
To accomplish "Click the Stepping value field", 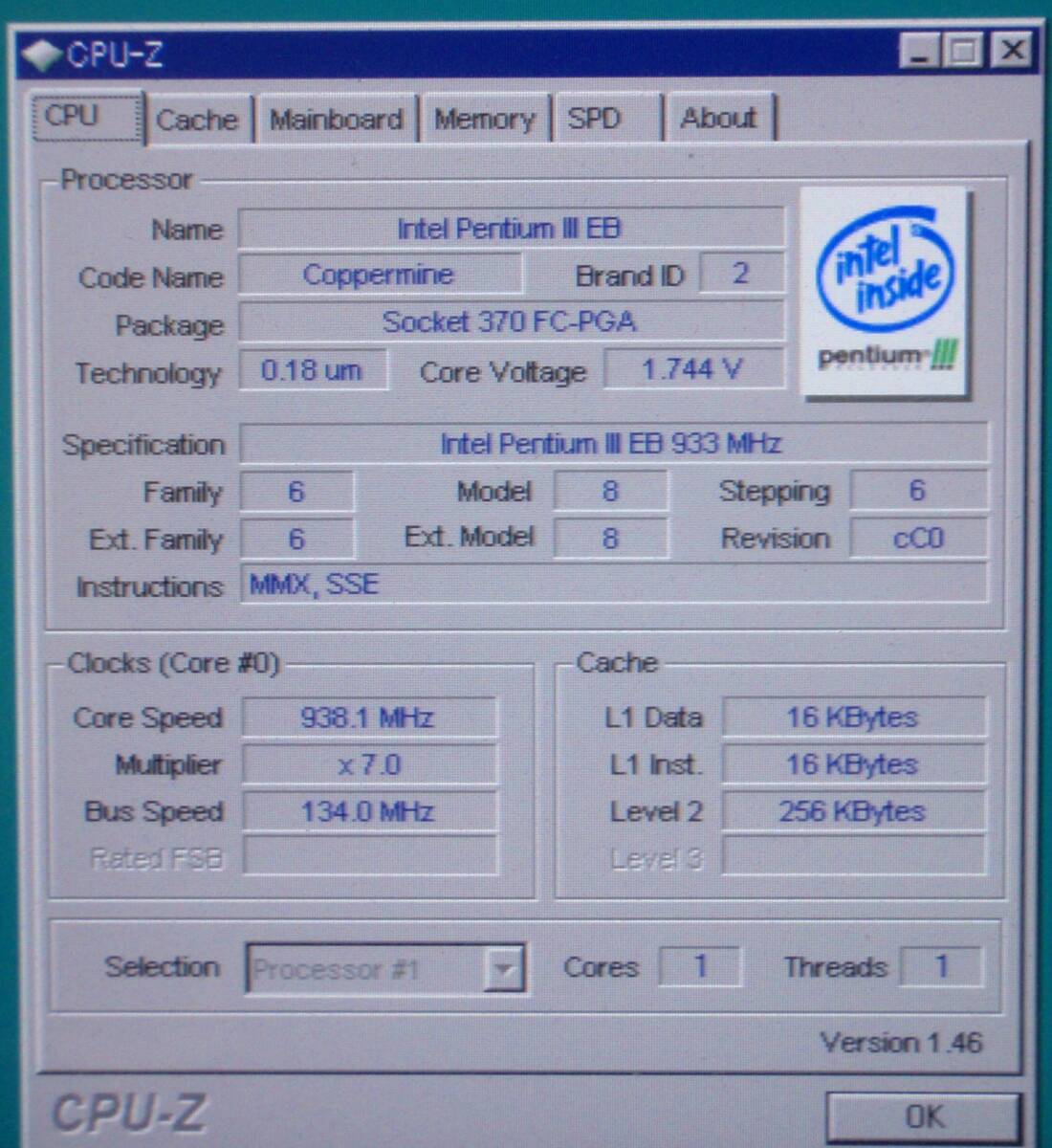I will [x=917, y=491].
